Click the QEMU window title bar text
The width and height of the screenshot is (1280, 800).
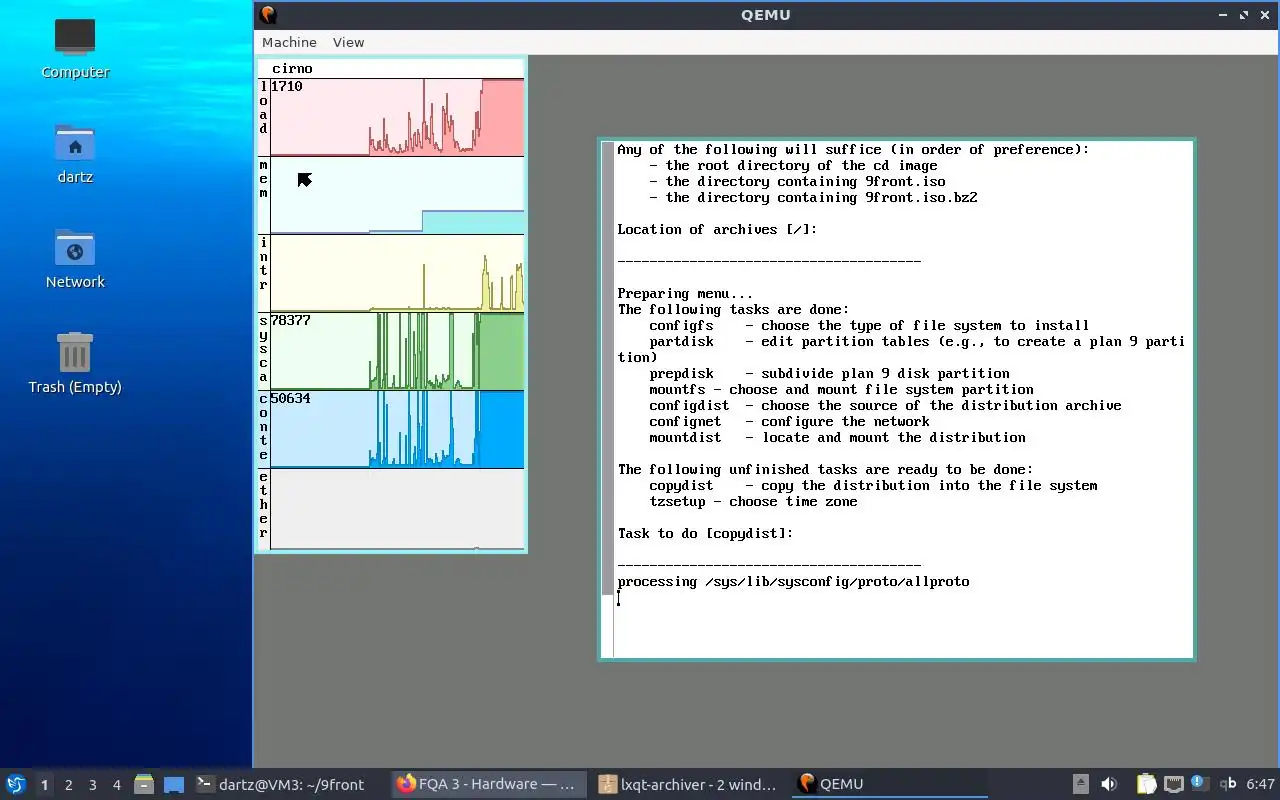point(766,14)
